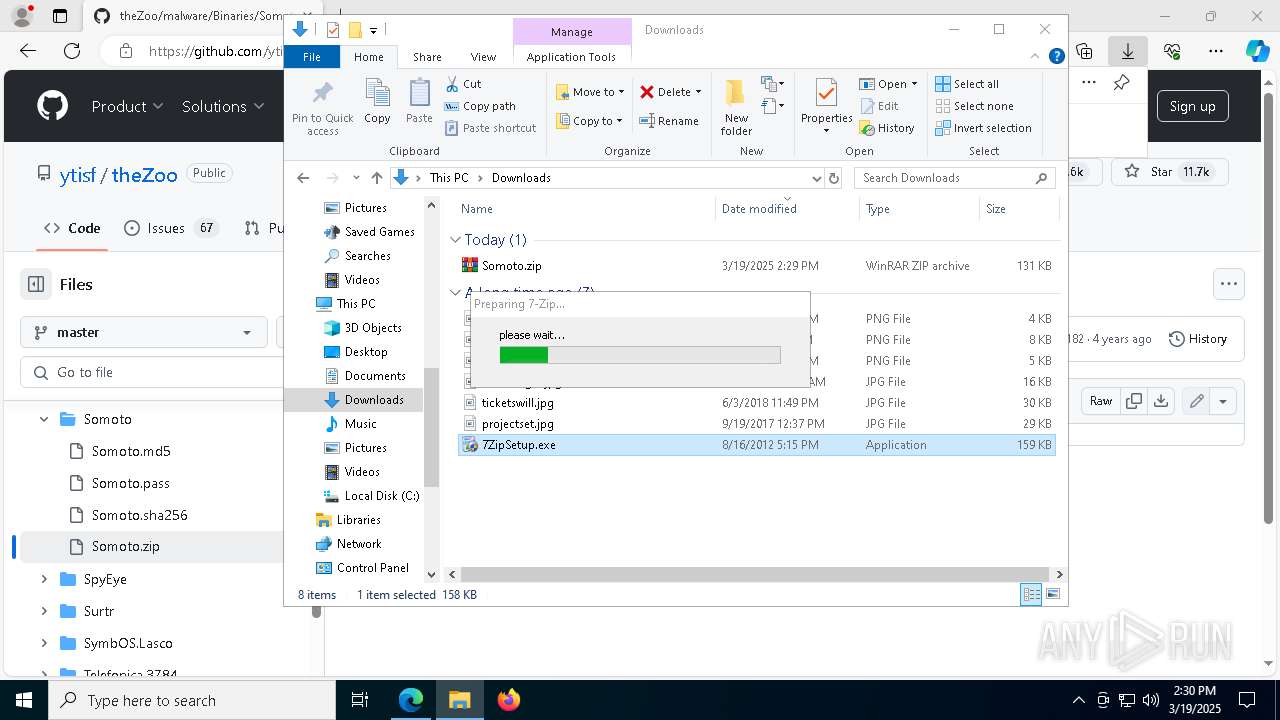Viewport: 1280px width, 720px height.
Task: Open Edge downloads toolbar icon
Action: [x=1127, y=51]
